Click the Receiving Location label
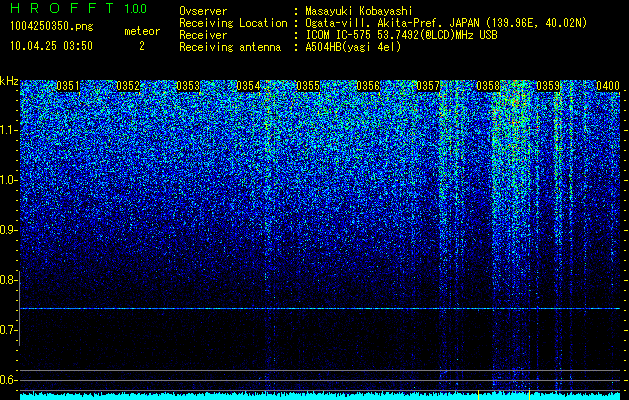Viewport: 629px width, 400px height. 233,24
